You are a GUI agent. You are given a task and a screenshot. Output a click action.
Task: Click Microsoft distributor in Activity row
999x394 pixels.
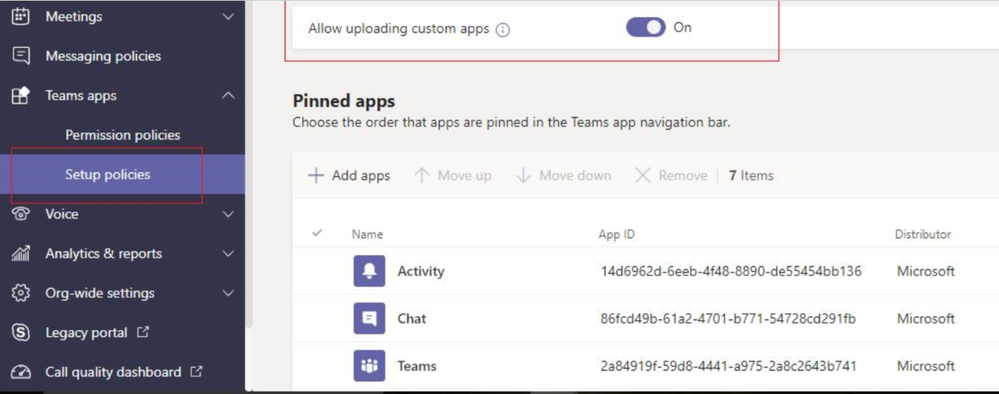926,272
